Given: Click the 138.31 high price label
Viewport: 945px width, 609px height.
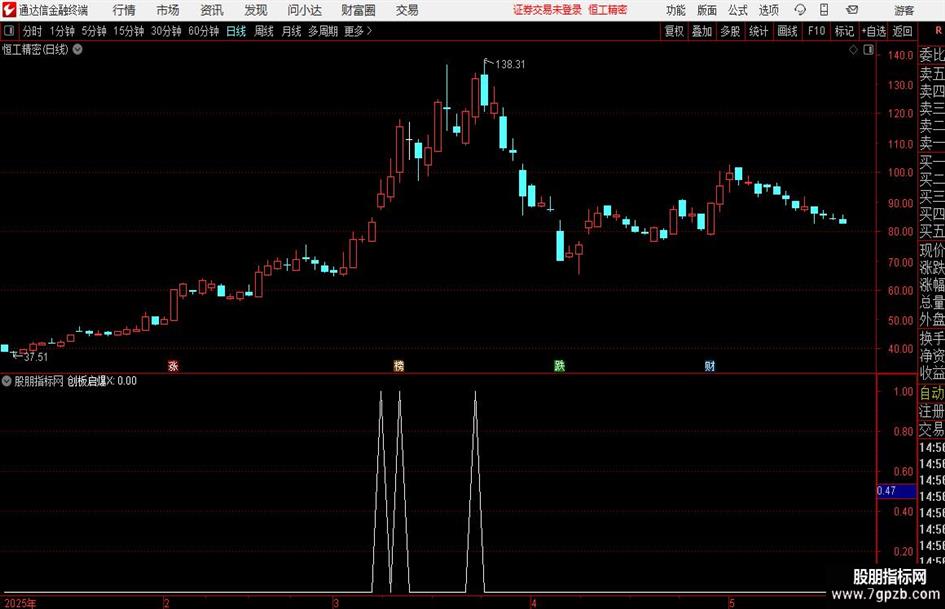Looking at the screenshot, I should (x=510, y=65).
